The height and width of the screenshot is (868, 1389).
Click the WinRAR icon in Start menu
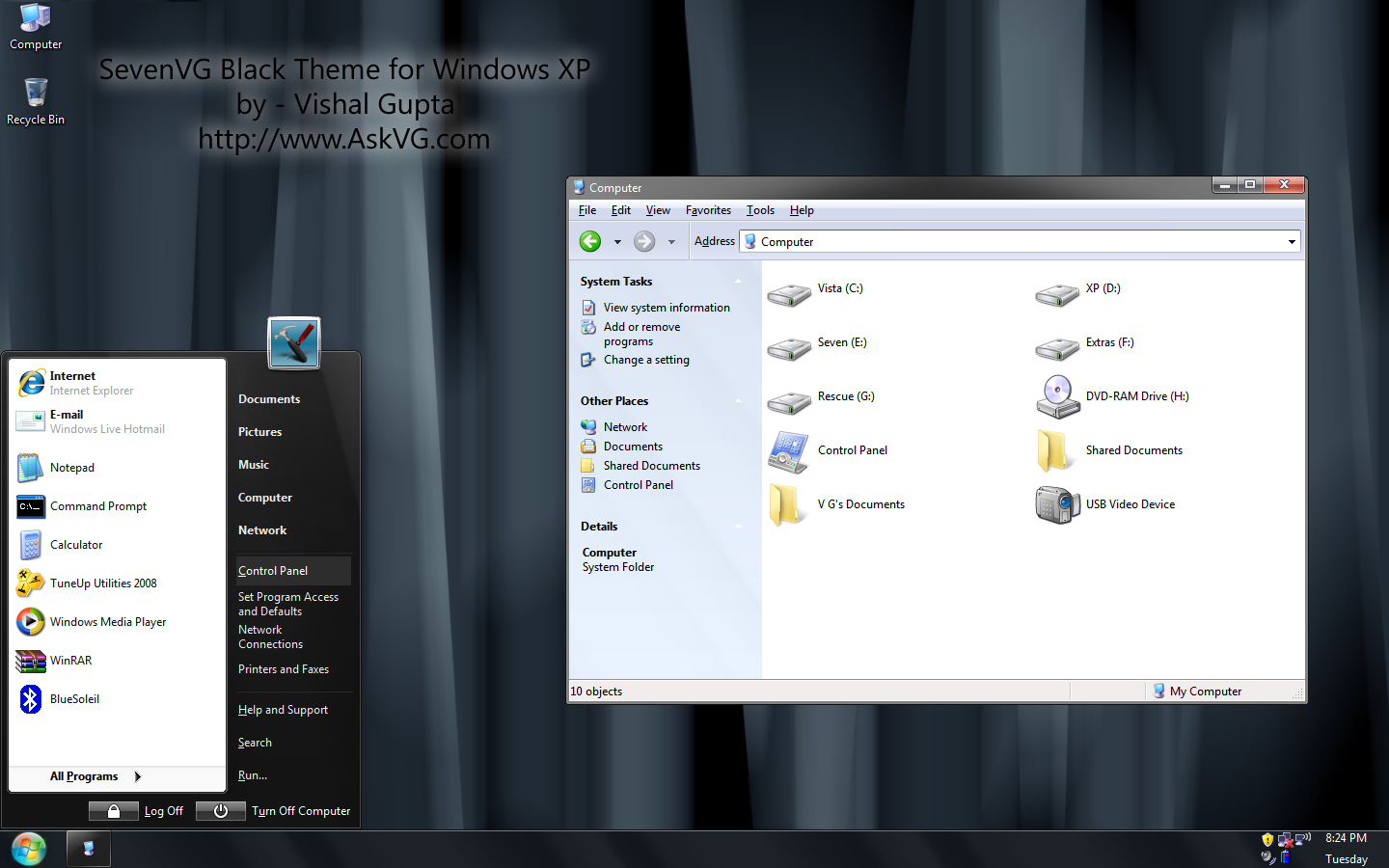click(x=31, y=661)
